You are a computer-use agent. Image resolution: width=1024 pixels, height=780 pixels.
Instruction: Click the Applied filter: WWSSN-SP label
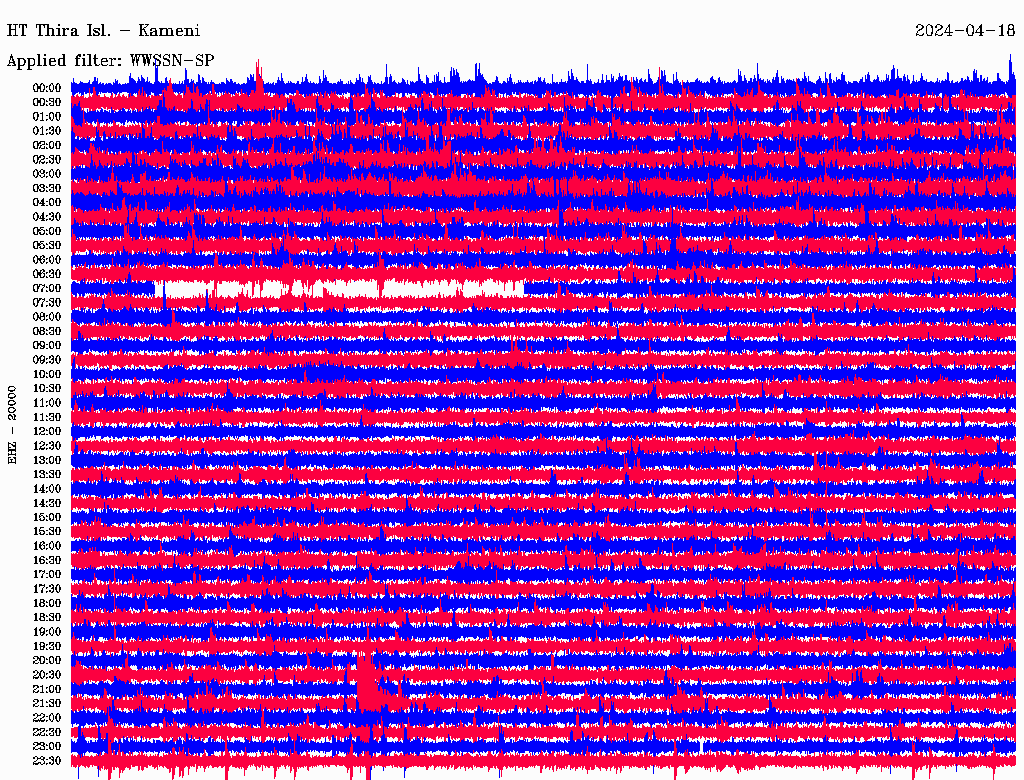pos(110,60)
